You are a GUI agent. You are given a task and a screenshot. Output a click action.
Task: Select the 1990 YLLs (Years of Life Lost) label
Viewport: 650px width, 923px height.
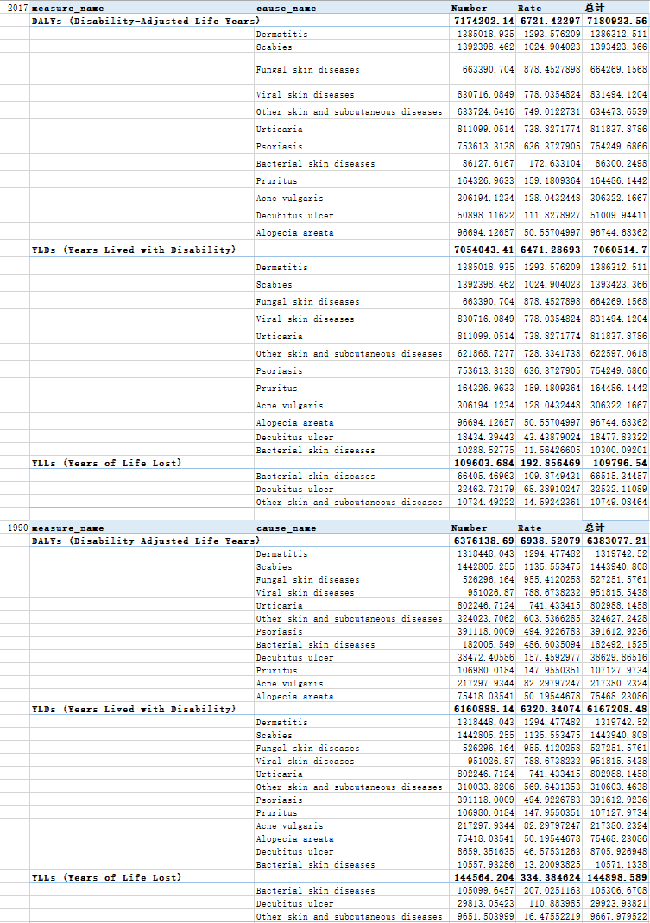(106, 877)
